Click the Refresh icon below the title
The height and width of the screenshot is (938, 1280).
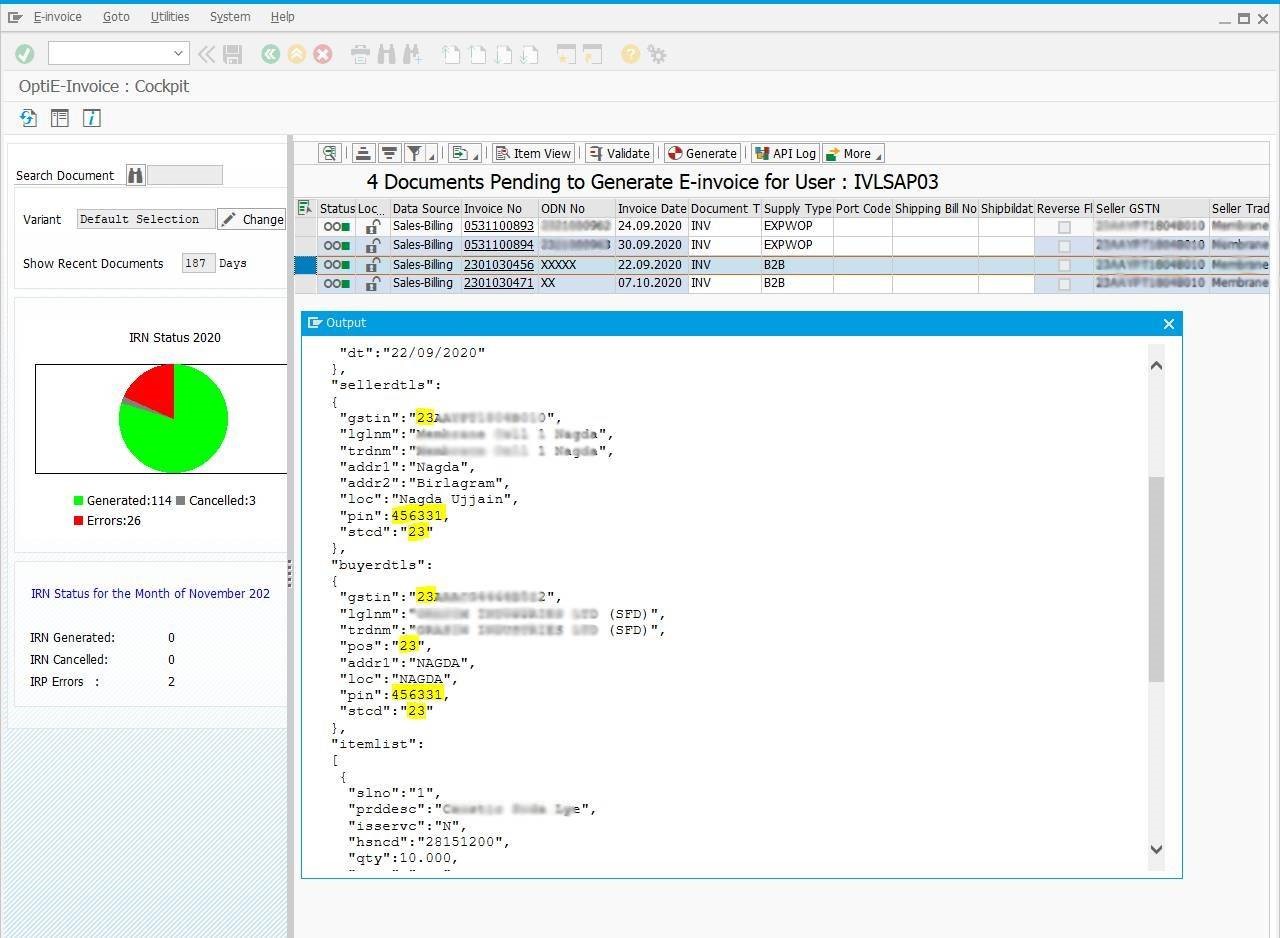28,118
